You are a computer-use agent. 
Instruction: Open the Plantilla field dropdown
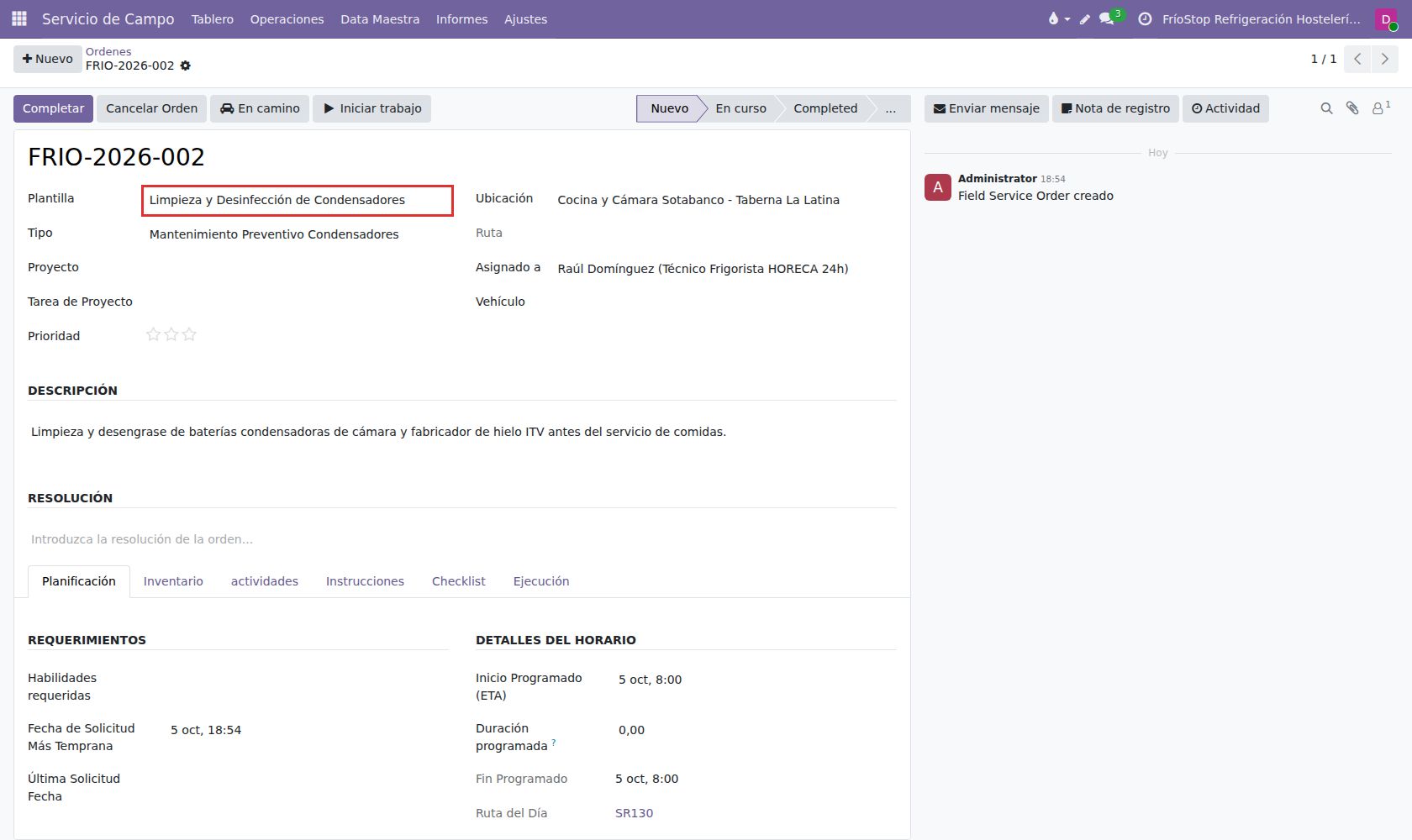pos(298,200)
